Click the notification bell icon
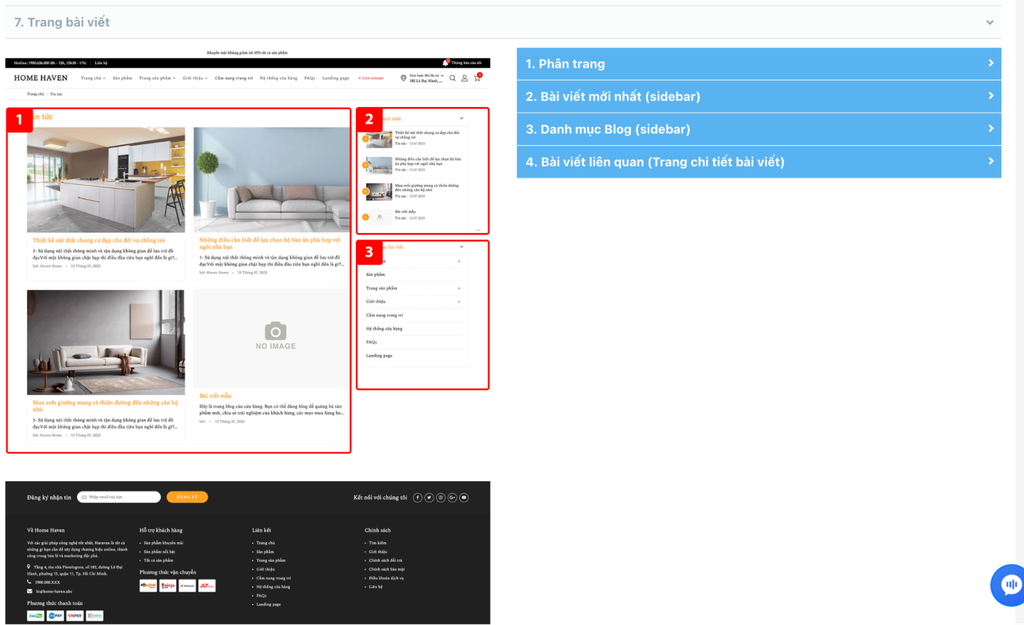 point(445,63)
